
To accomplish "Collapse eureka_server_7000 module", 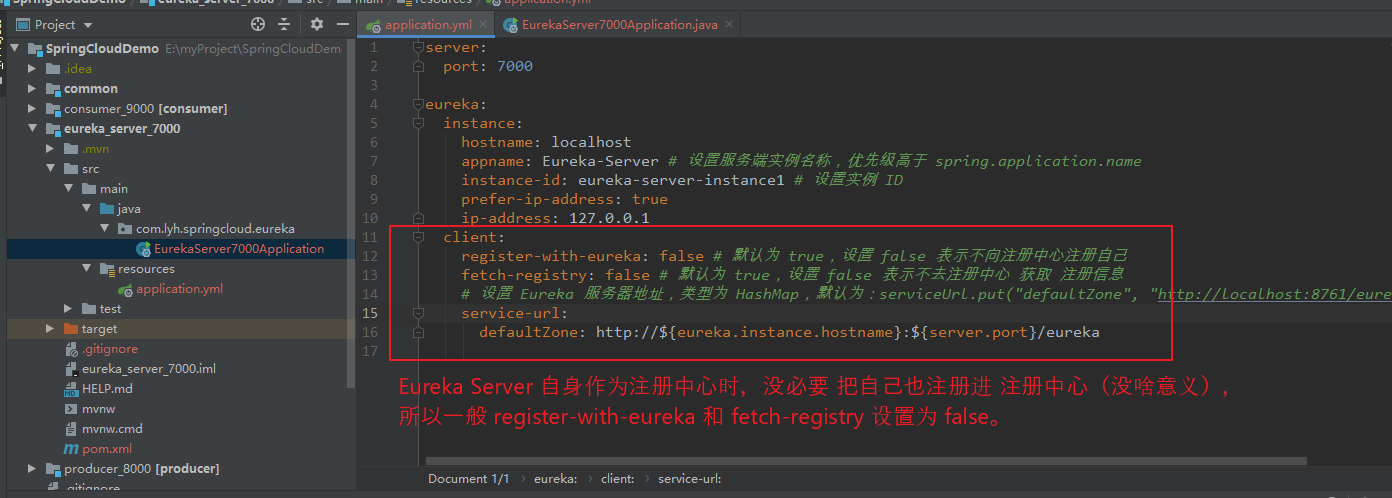I will click(33, 129).
